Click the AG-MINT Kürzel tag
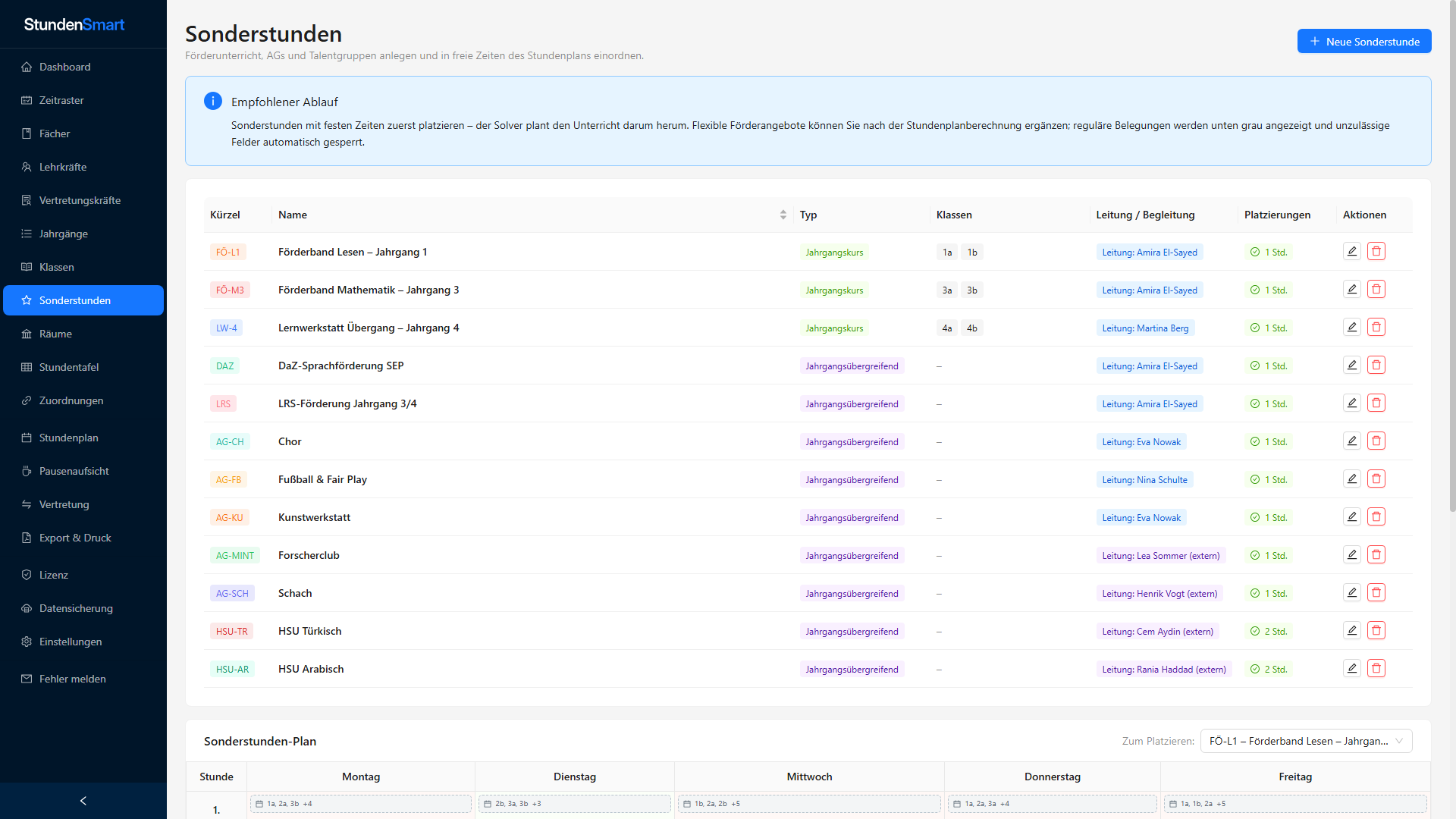 [235, 555]
